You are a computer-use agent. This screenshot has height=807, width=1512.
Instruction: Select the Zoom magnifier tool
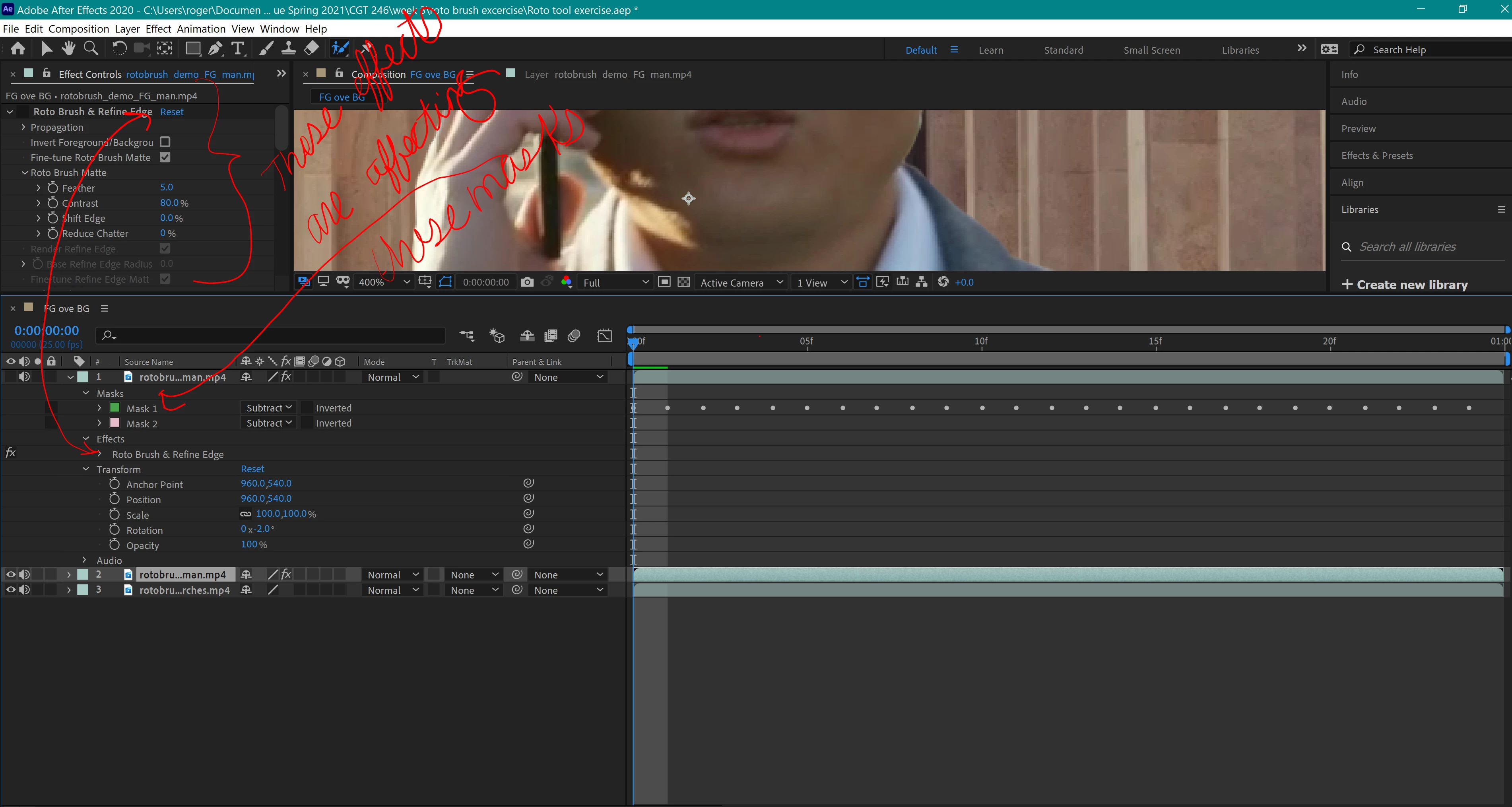point(91,49)
